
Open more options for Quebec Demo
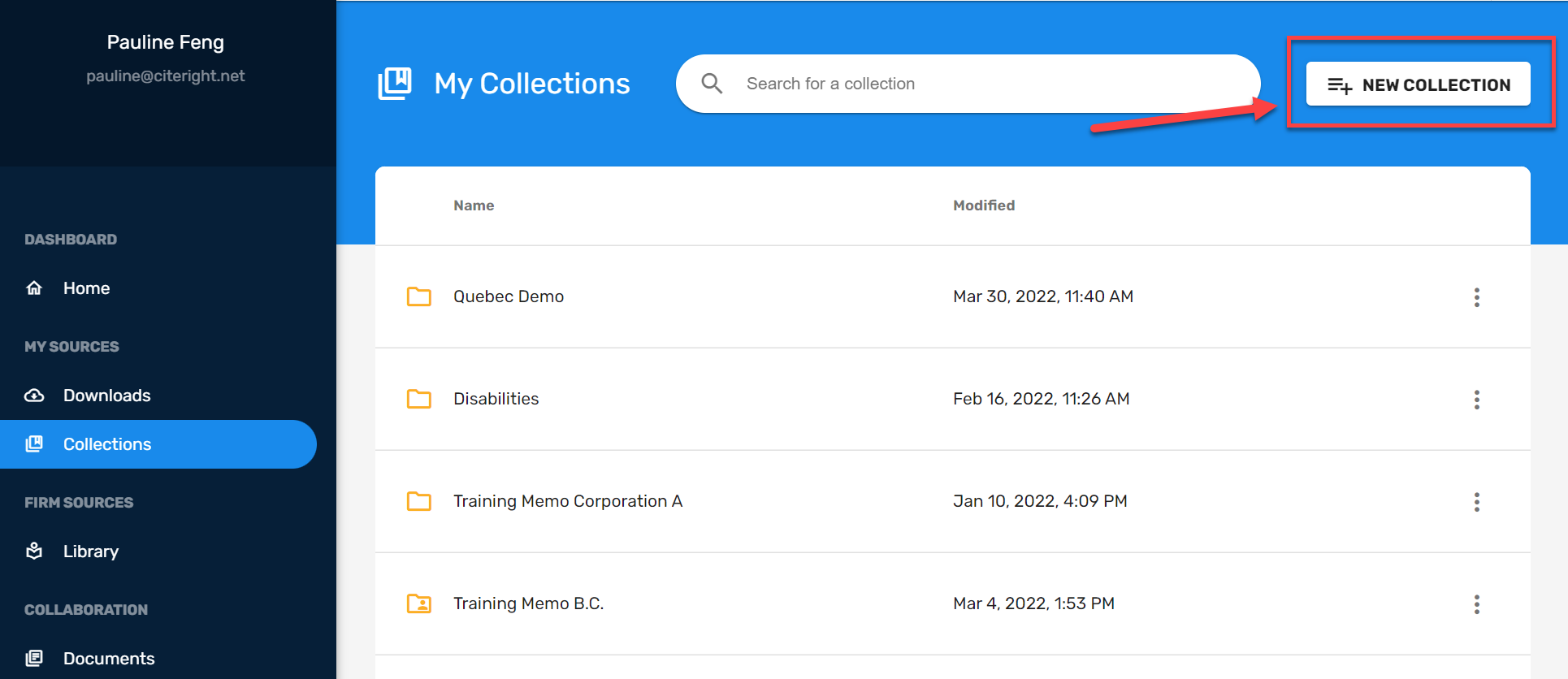click(x=1477, y=297)
